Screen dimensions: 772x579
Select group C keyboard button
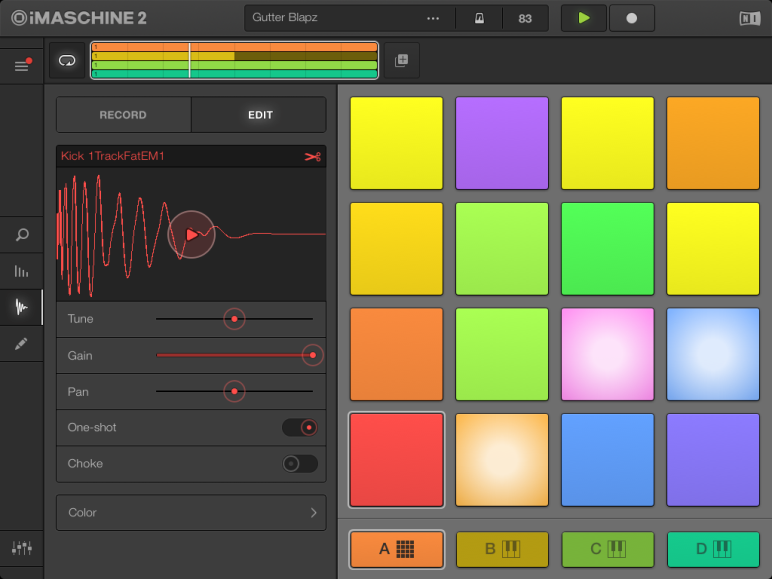(x=608, y=549)
